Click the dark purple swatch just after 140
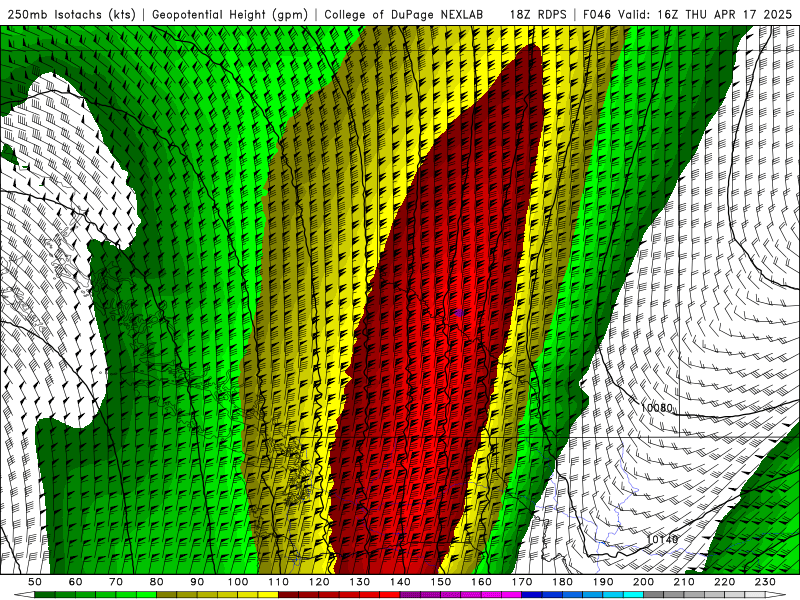This screenshot has height=600, width=800. 410,594
